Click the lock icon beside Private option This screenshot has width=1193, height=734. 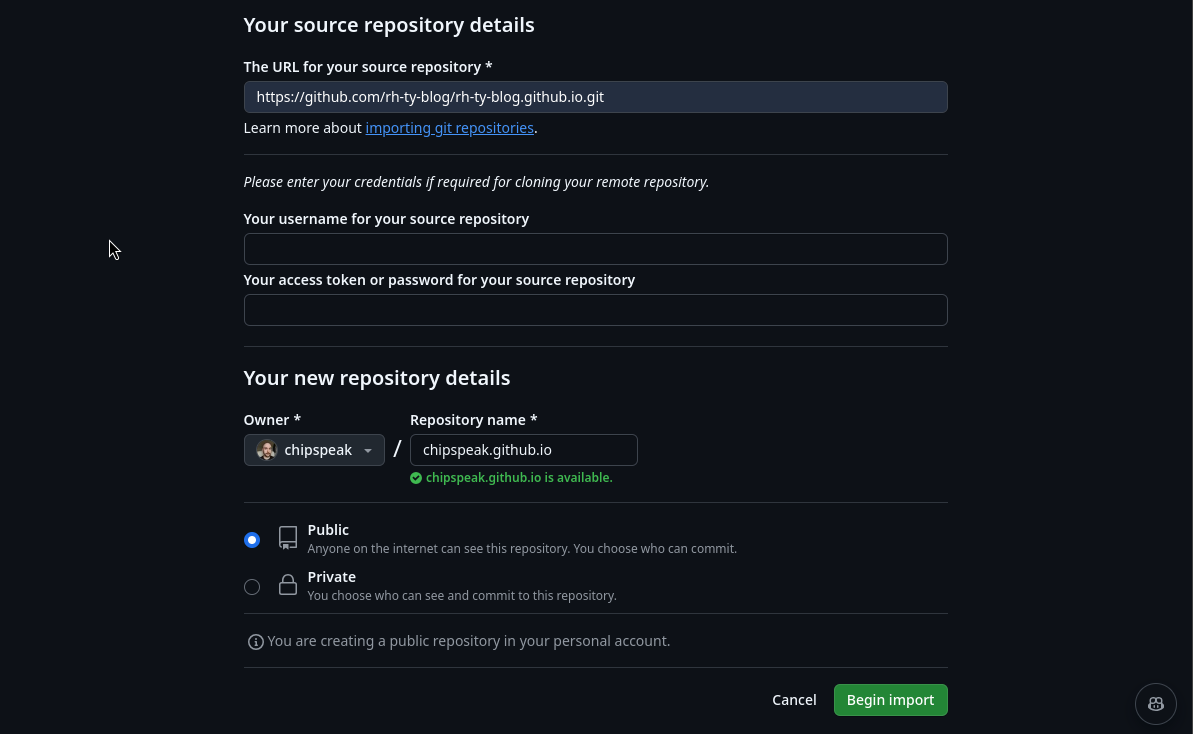point(287,584)
